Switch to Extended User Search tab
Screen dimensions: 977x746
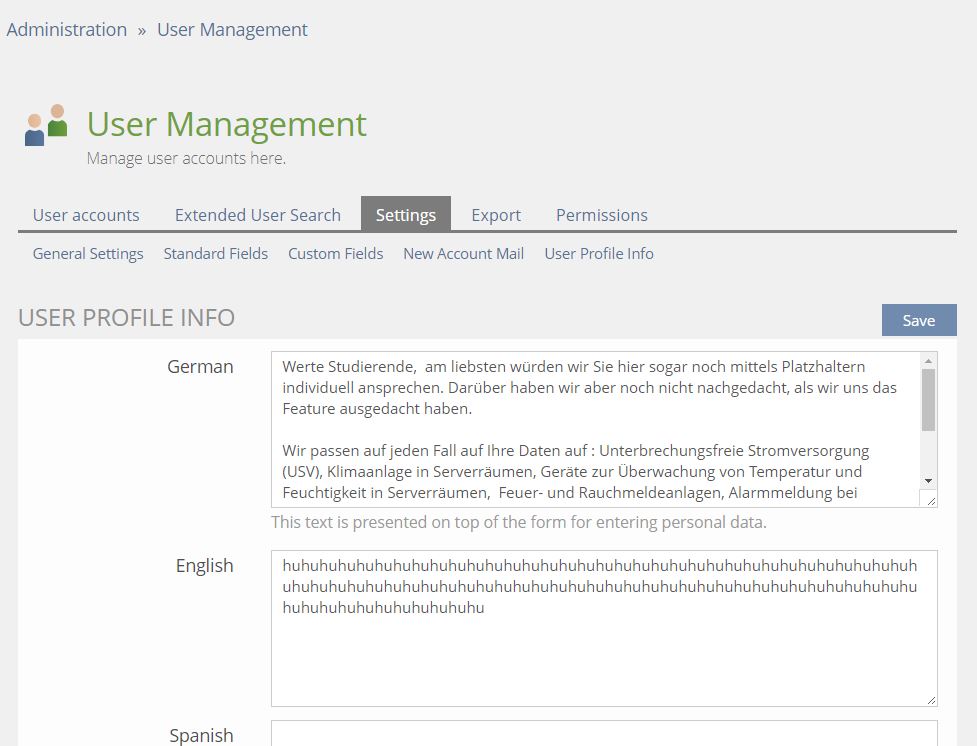point(257,215)
